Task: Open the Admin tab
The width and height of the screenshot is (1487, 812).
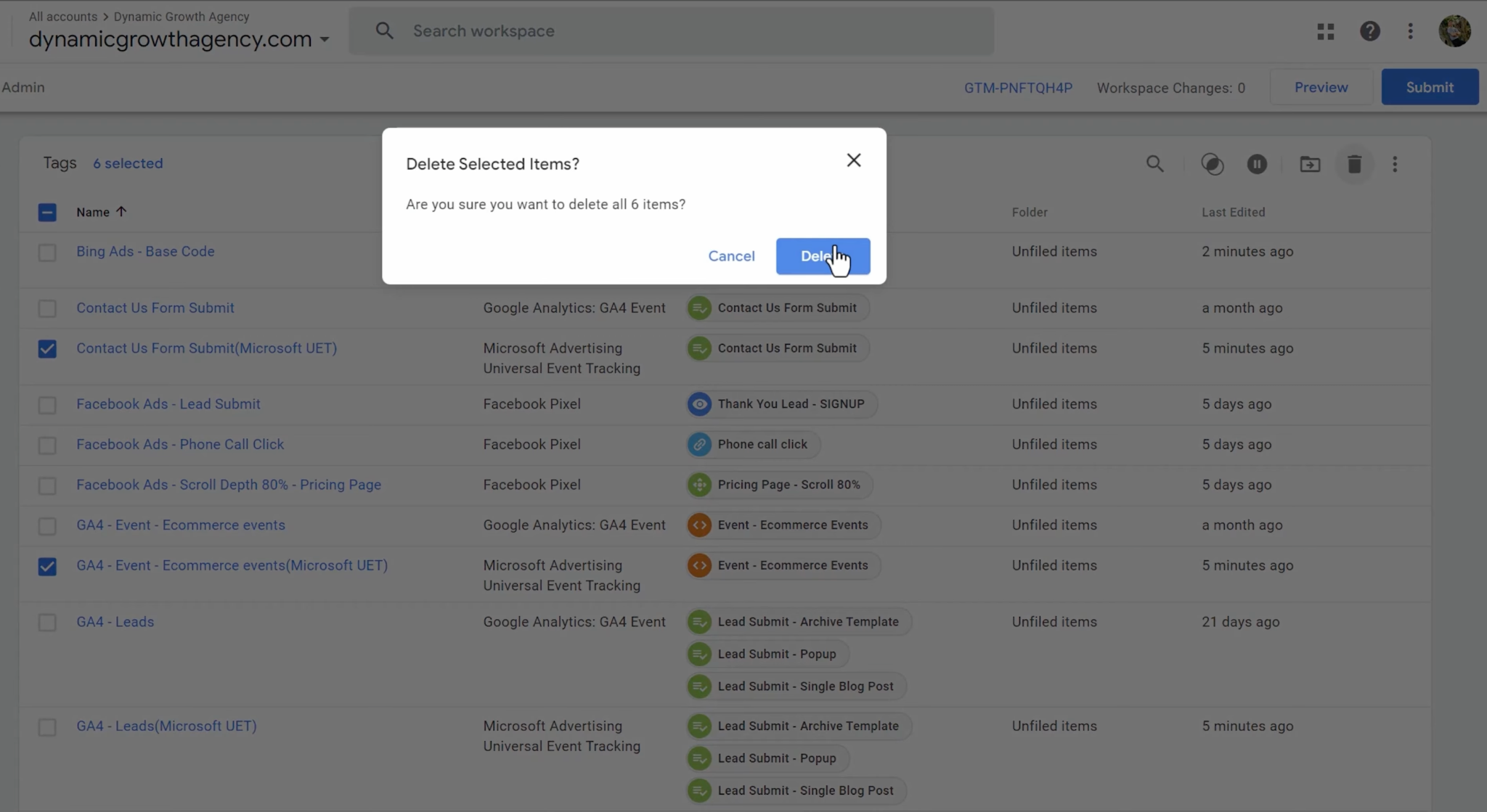Action: coord(23,87)
